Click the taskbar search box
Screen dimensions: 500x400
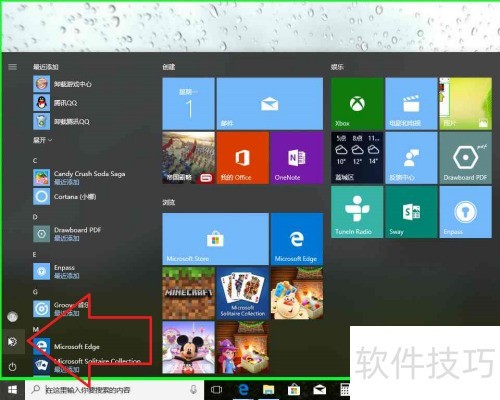114,390
